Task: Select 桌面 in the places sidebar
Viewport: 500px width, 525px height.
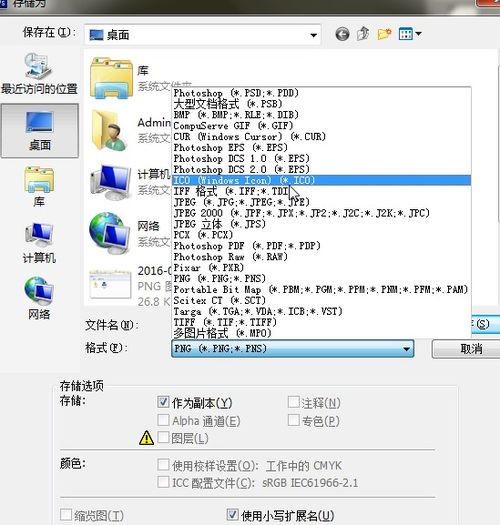Action: 40,131
